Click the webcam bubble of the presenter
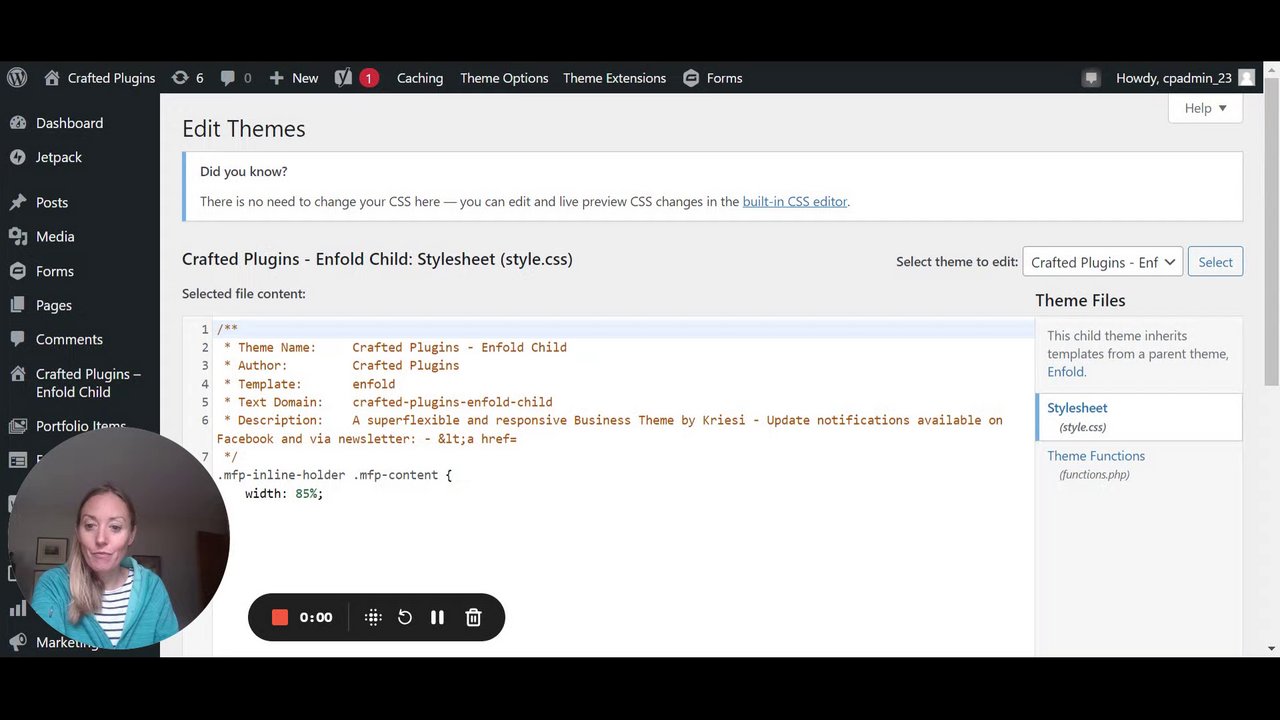Screen dimensions: 1280x720 coord(118,540)
